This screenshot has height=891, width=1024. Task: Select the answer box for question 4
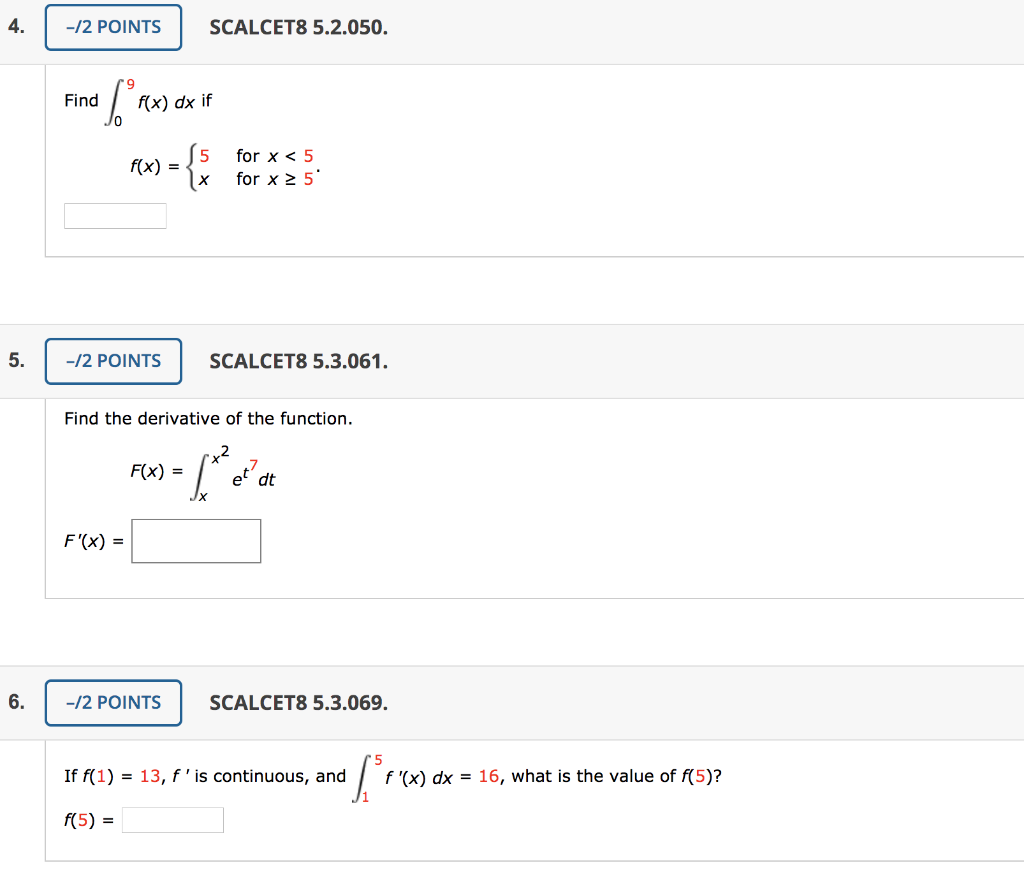pyautogui.click(x=114, y=215)
